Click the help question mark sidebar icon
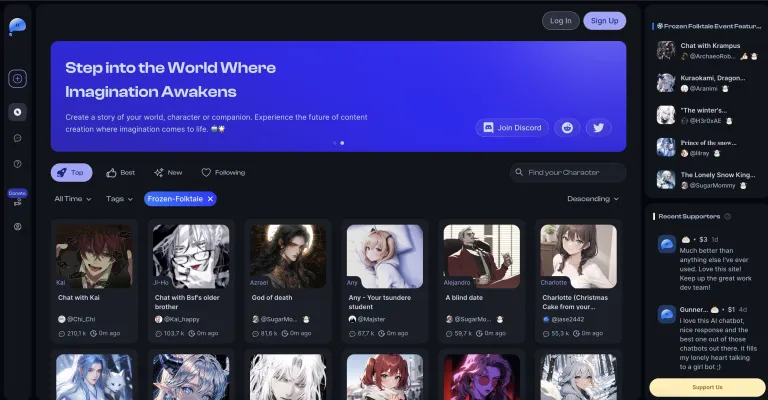This screenshot has width=768, height=400. tap(17, 163)
